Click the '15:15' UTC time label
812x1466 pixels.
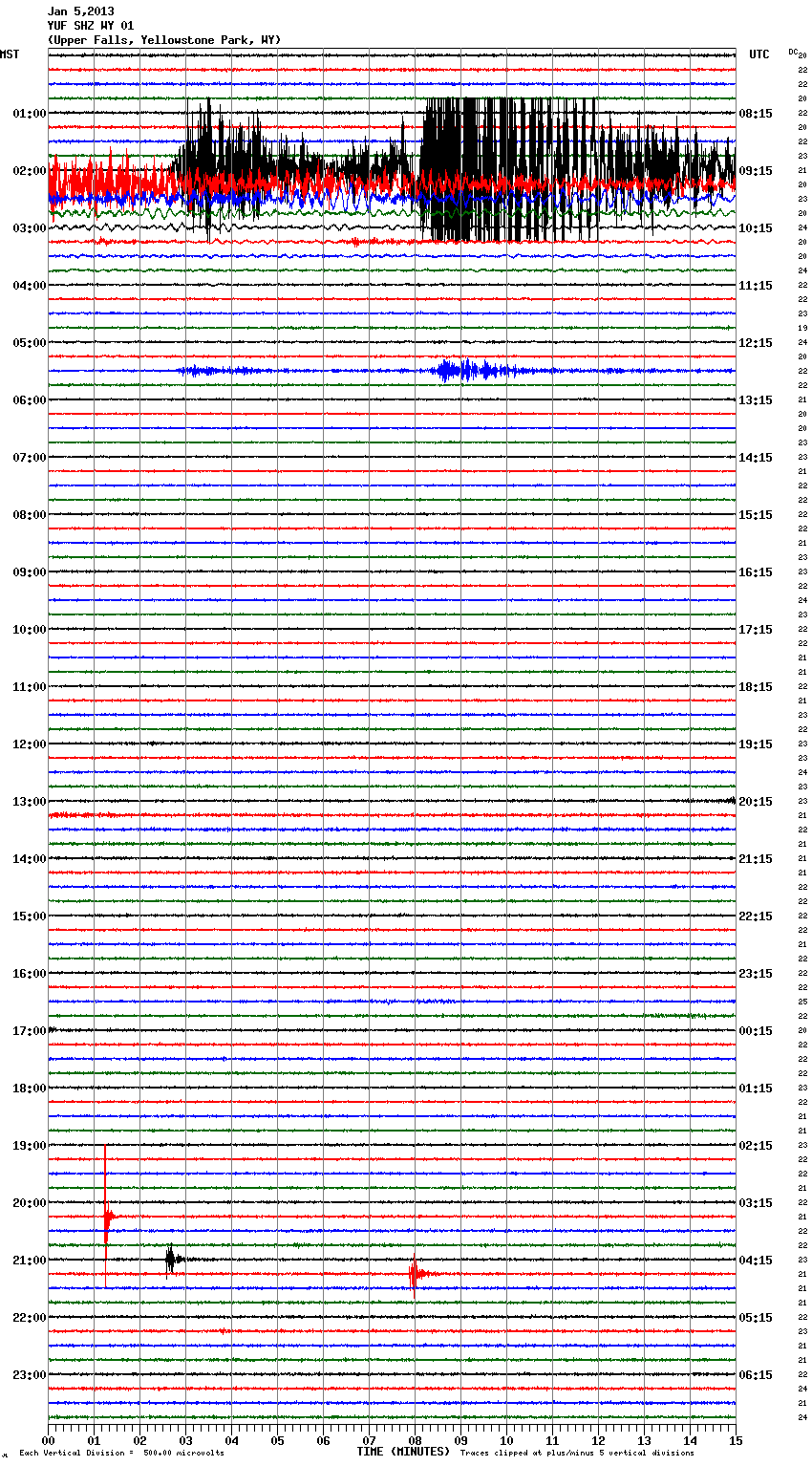click(756, 515)
